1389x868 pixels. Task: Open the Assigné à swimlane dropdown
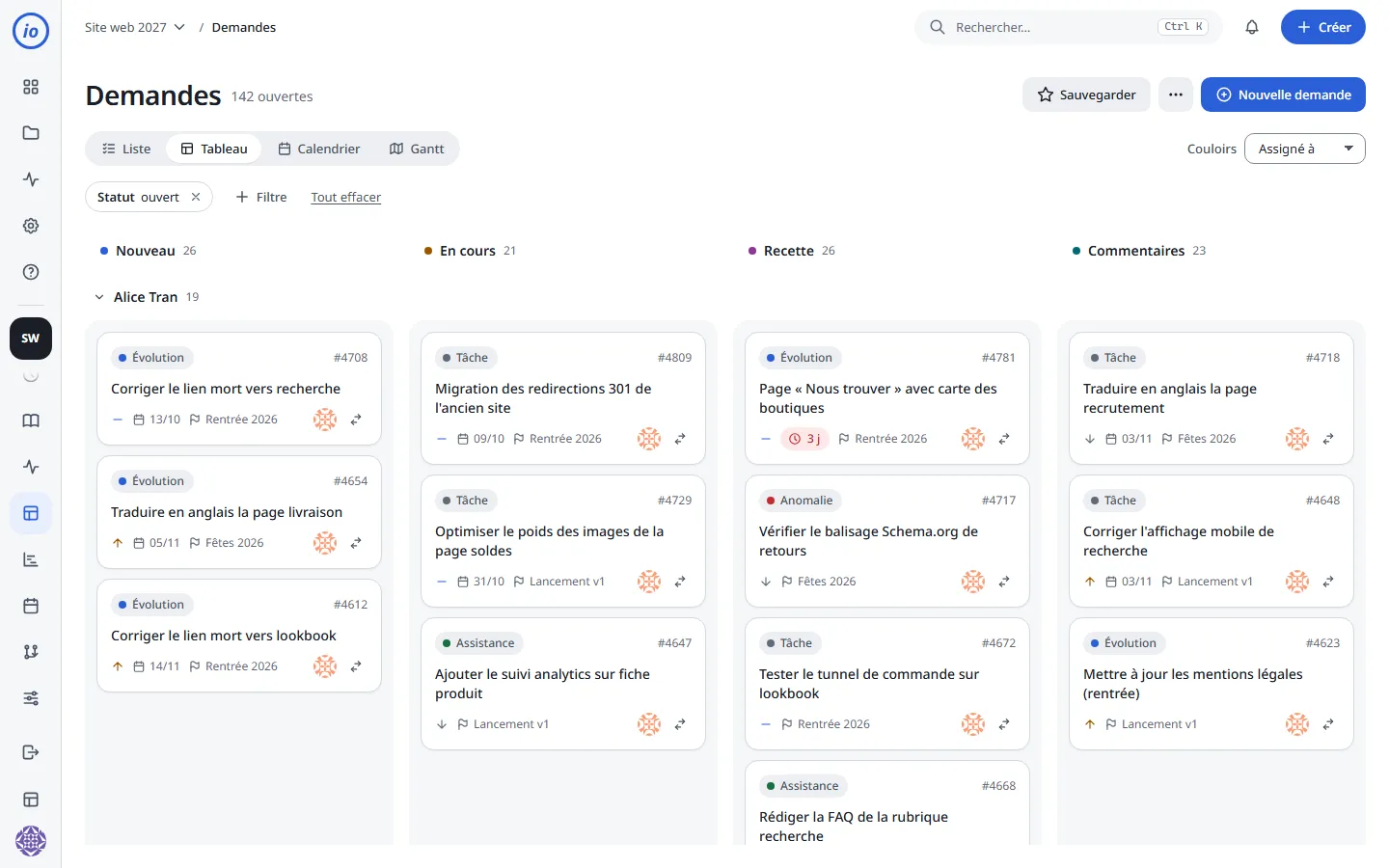(x=1305, y=149)
